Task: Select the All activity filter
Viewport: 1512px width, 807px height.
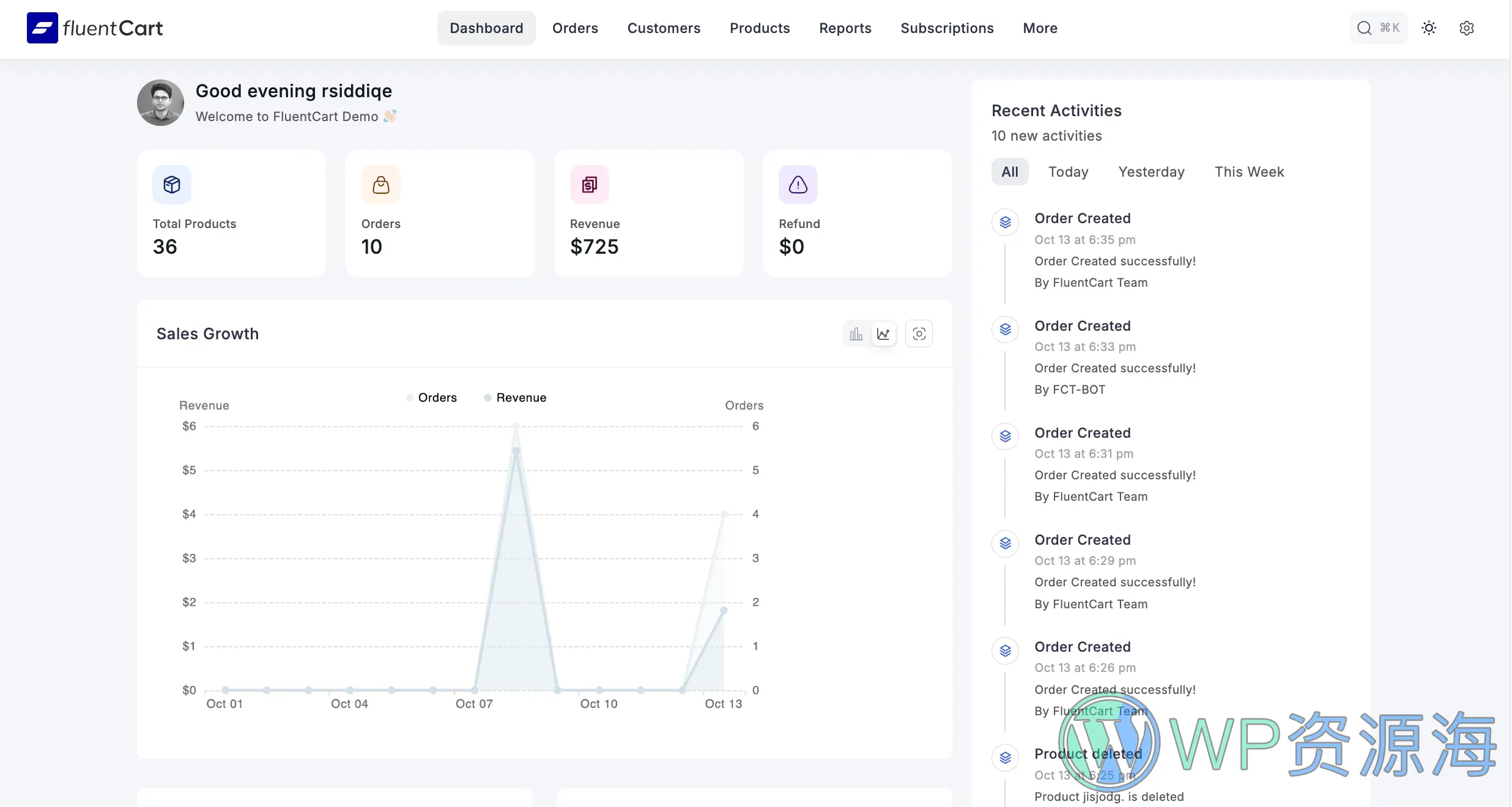Action: pos(1009,171)
